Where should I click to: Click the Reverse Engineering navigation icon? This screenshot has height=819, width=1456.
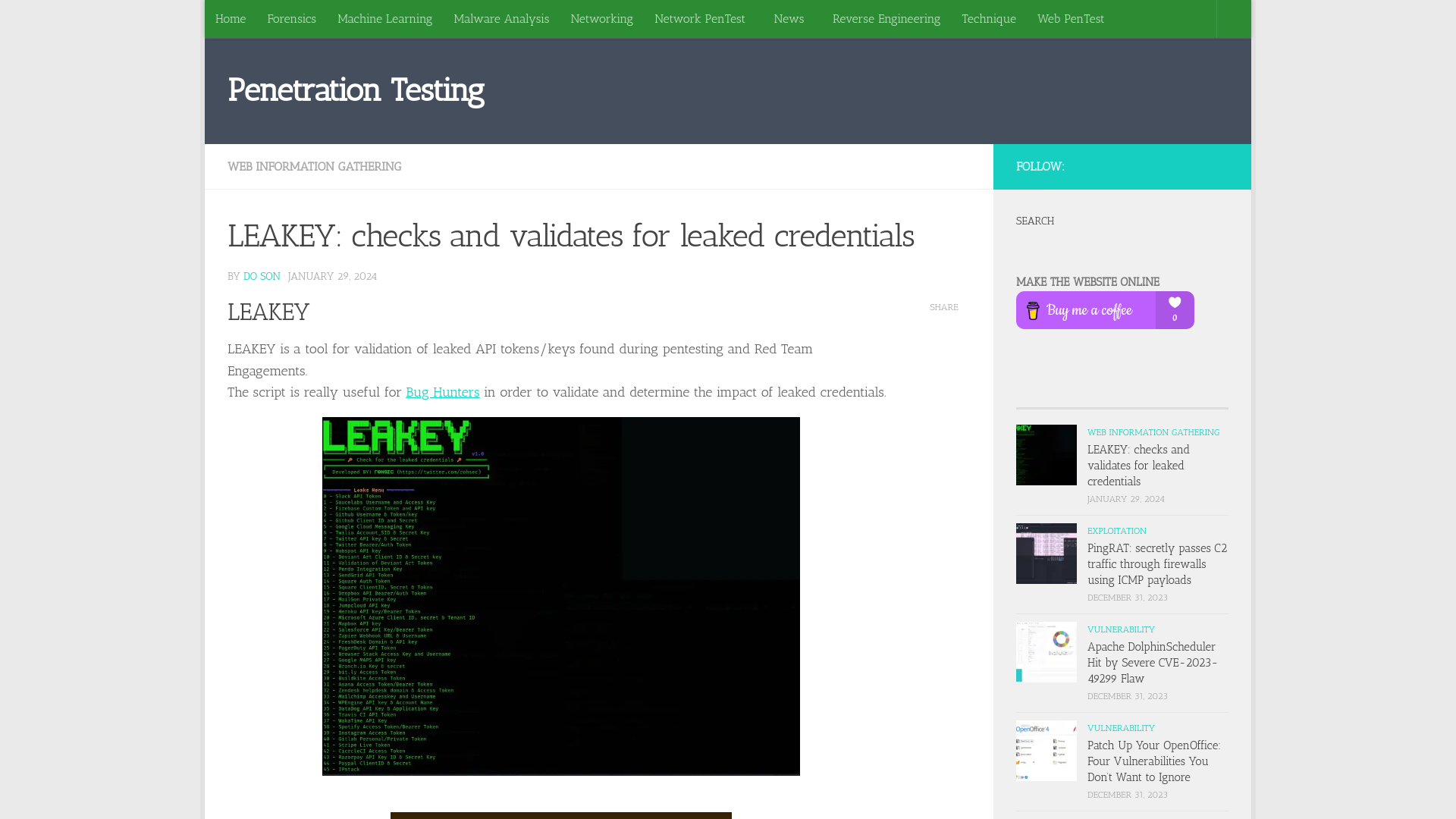pyautogui.click(x=886, y=18)
